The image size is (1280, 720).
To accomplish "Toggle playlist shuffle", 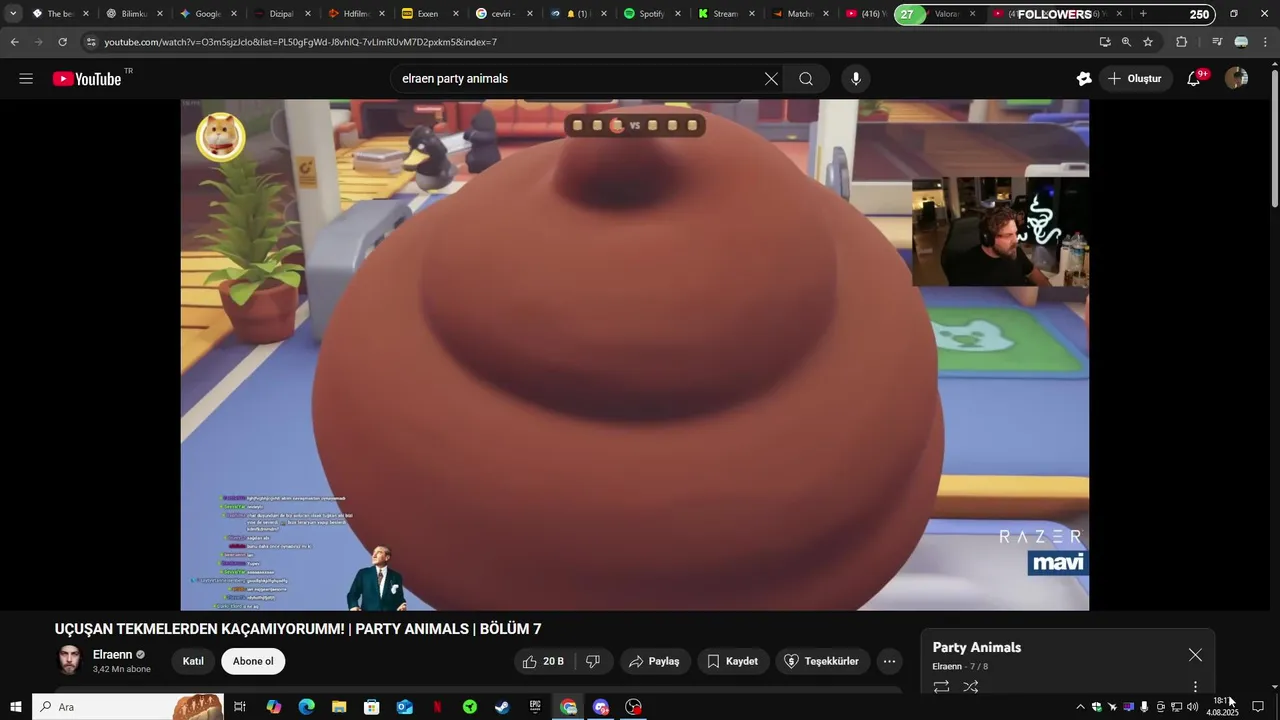I will tap(970, 687).
